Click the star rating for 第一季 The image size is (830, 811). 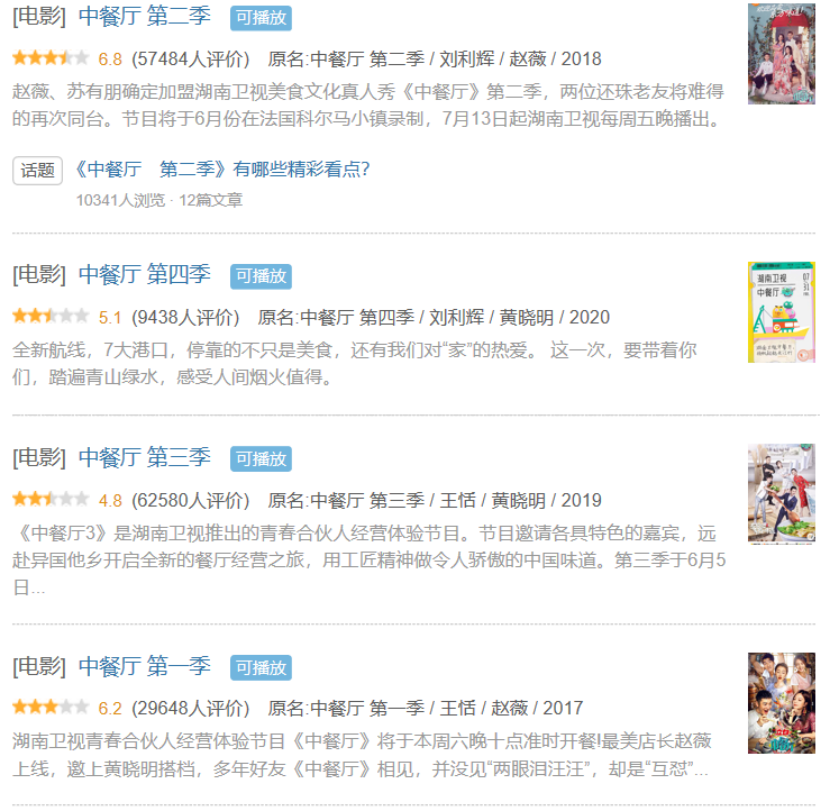[51, 707]
